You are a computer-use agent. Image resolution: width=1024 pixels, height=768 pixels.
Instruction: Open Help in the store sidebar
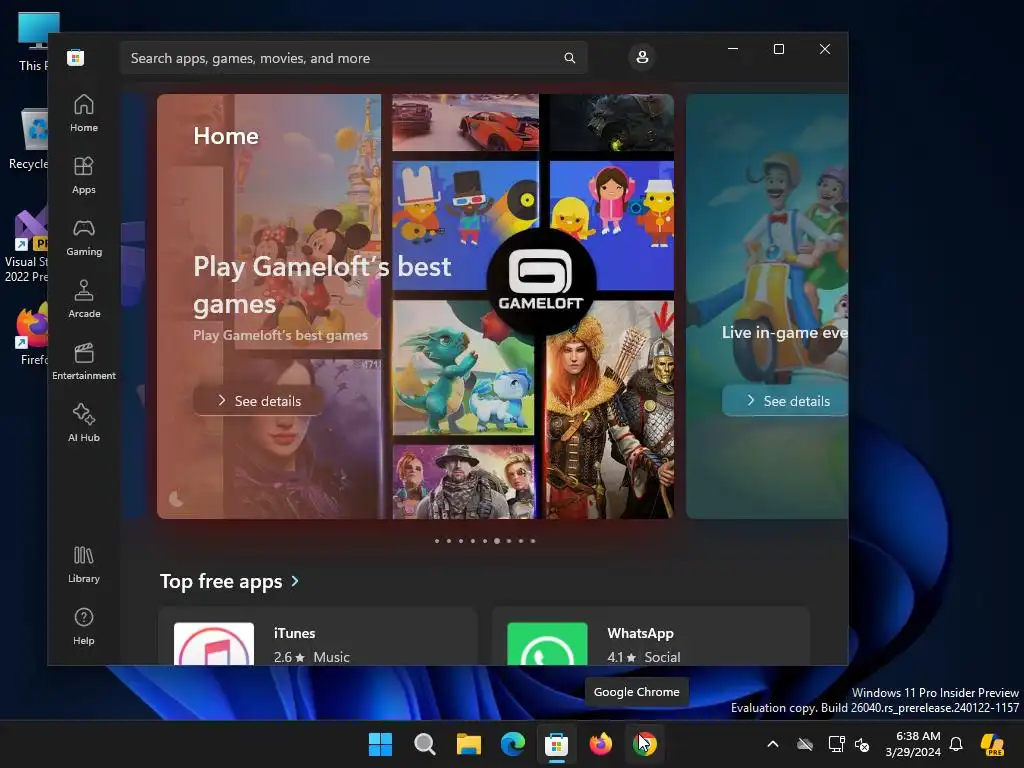click(84, 626)
